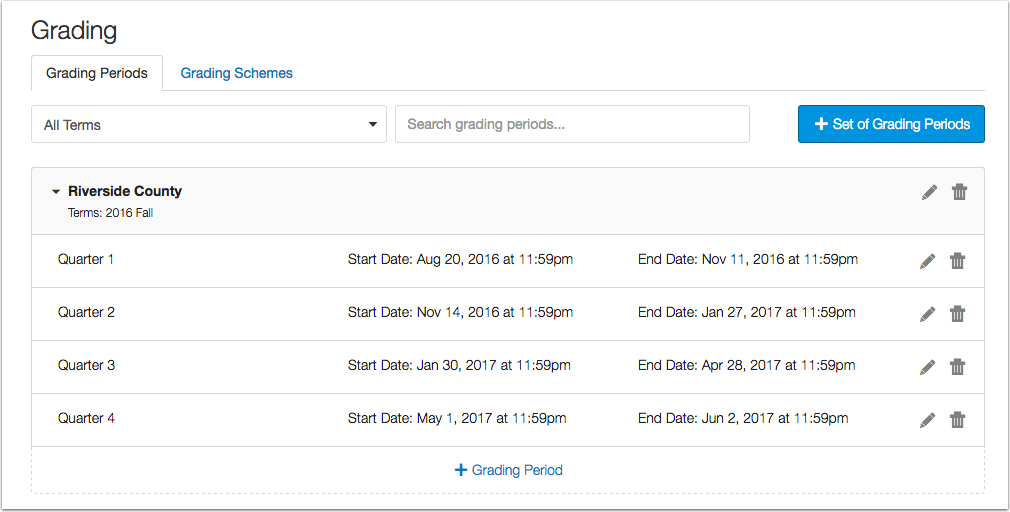Delete the Quarter 2 grading period
Image resolution: width=1010 pixels, height=512 pixels.
click(x=957, y=314)
